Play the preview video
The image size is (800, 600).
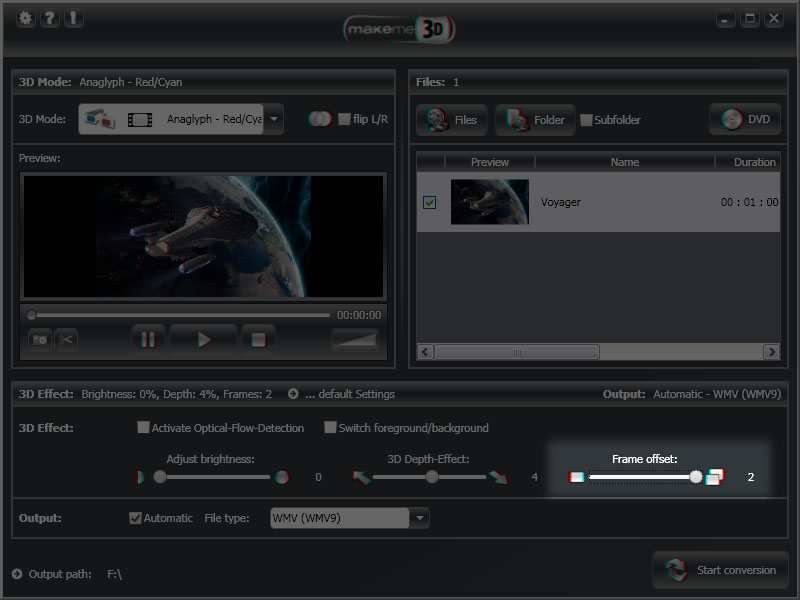tap(204, 340)
